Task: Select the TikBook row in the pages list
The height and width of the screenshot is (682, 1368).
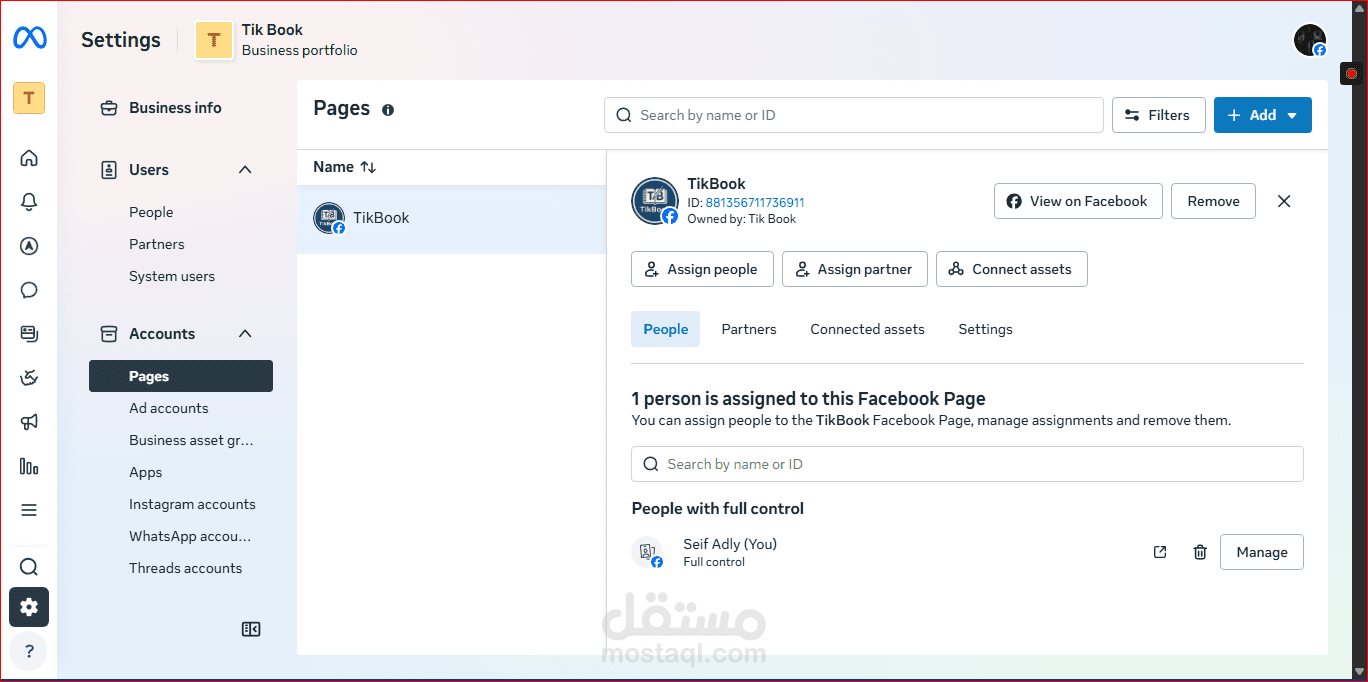Action: click(x=452, y=218)
